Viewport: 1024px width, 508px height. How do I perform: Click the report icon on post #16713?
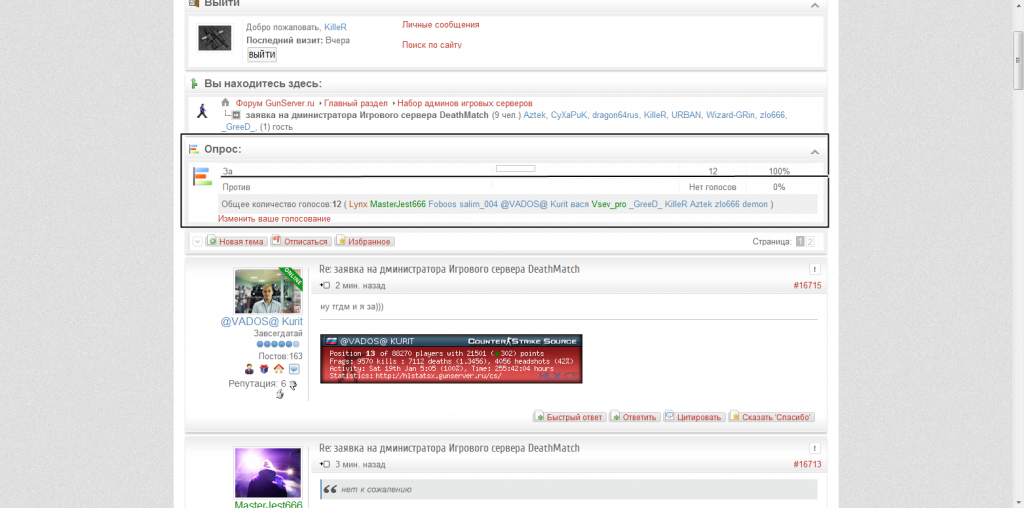(814, 448)
